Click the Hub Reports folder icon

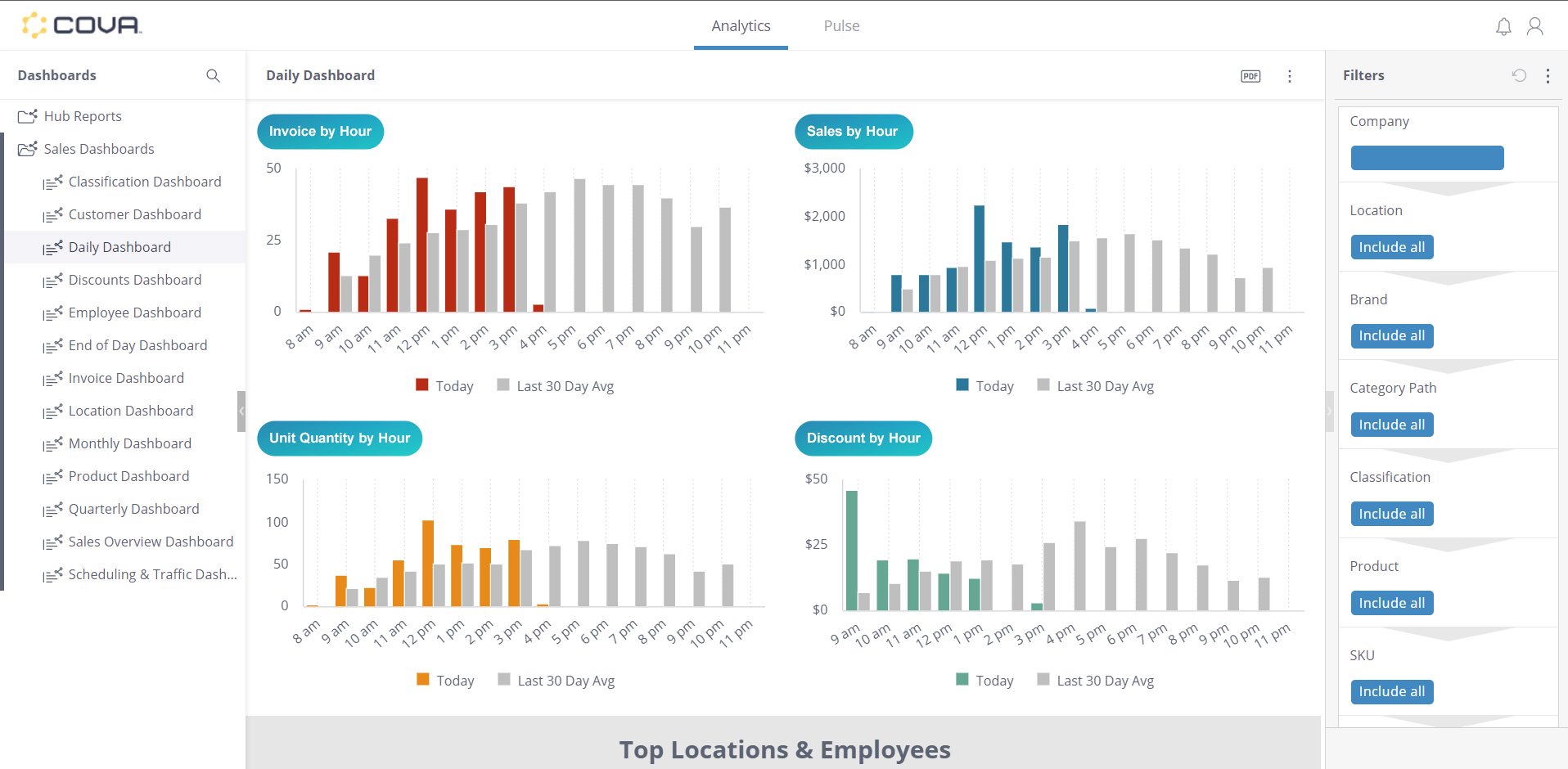tap(27, 115)
